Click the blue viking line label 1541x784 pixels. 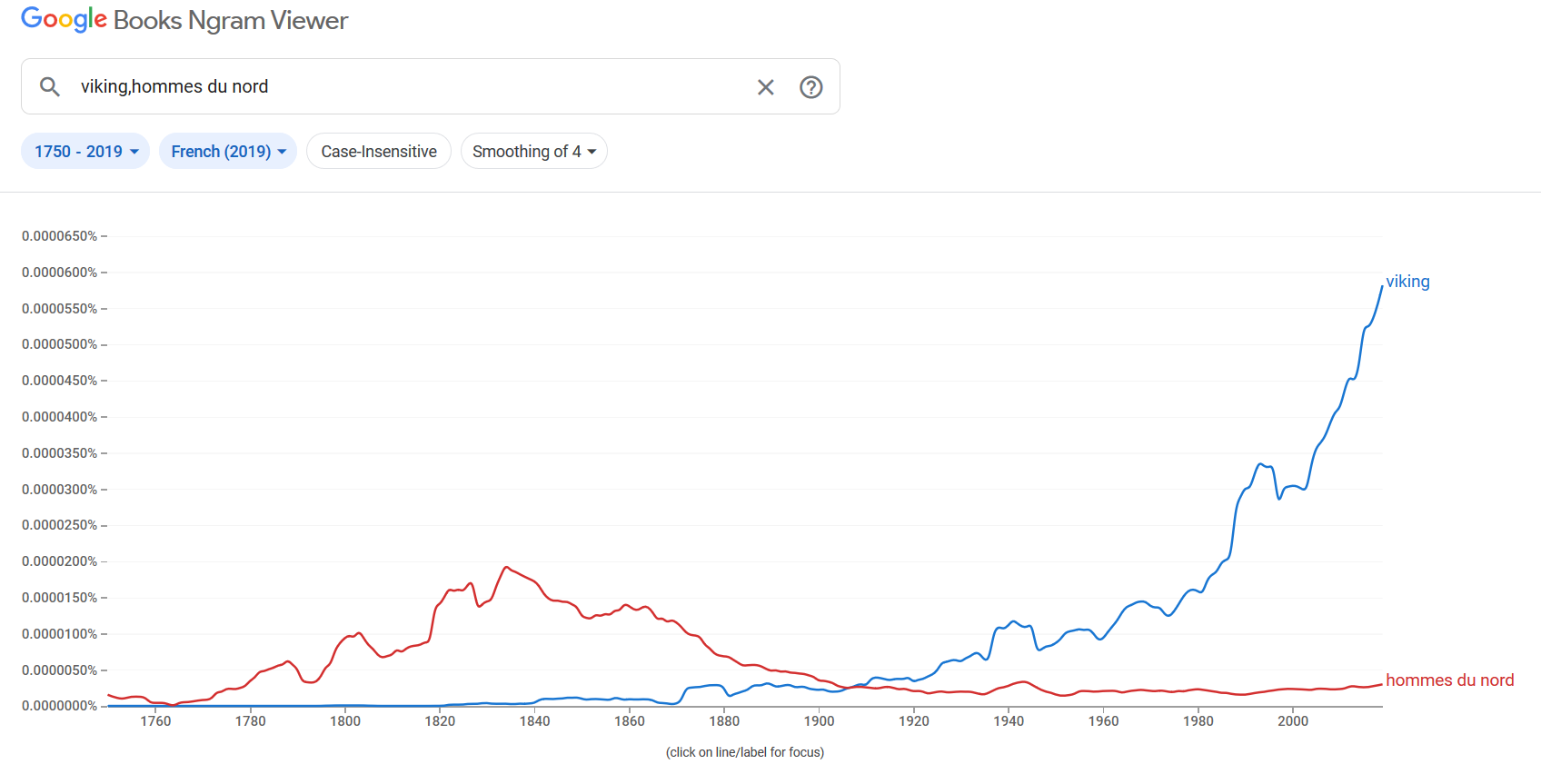1407,282
